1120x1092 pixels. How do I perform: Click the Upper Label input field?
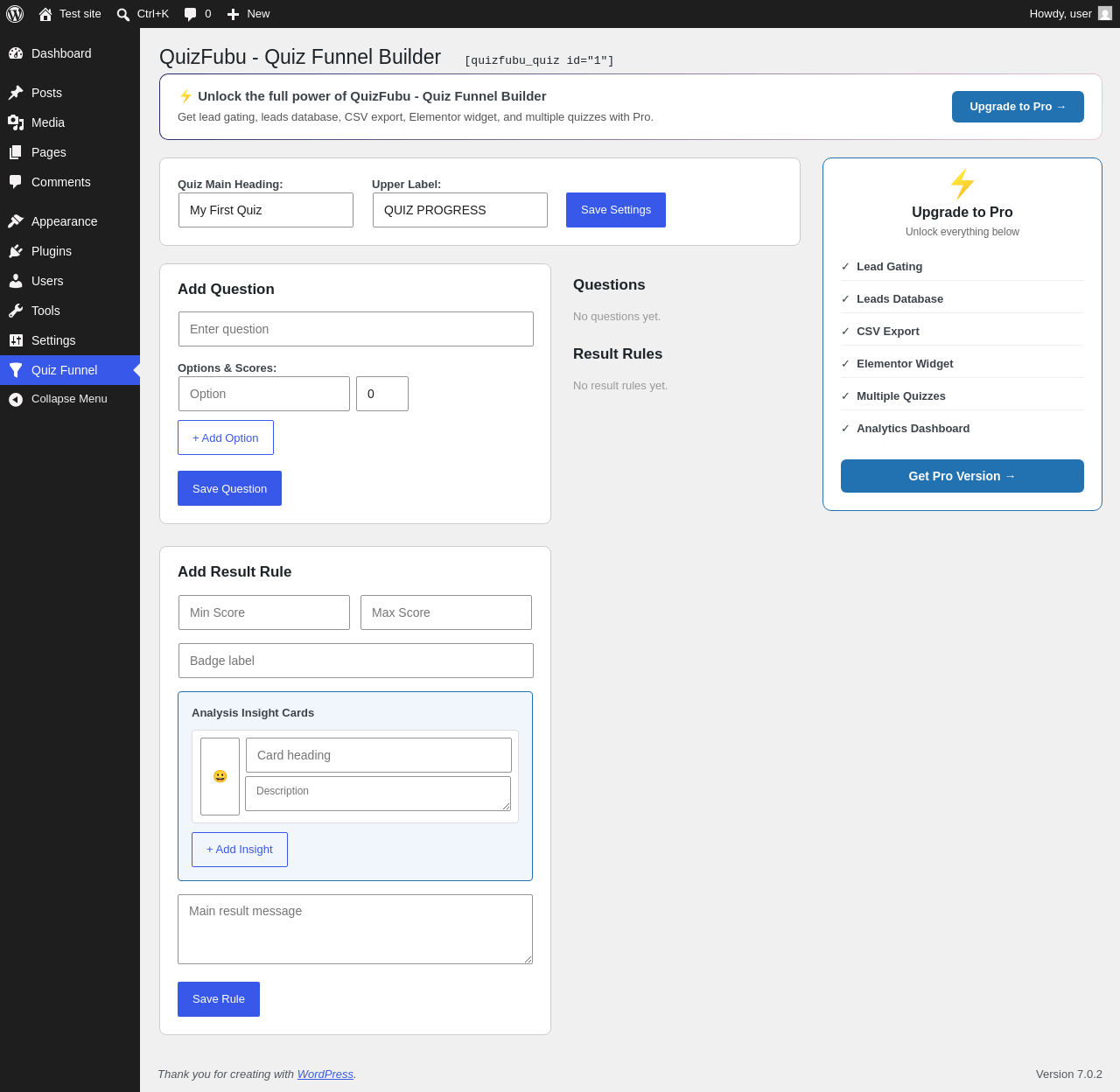(460, 210)
